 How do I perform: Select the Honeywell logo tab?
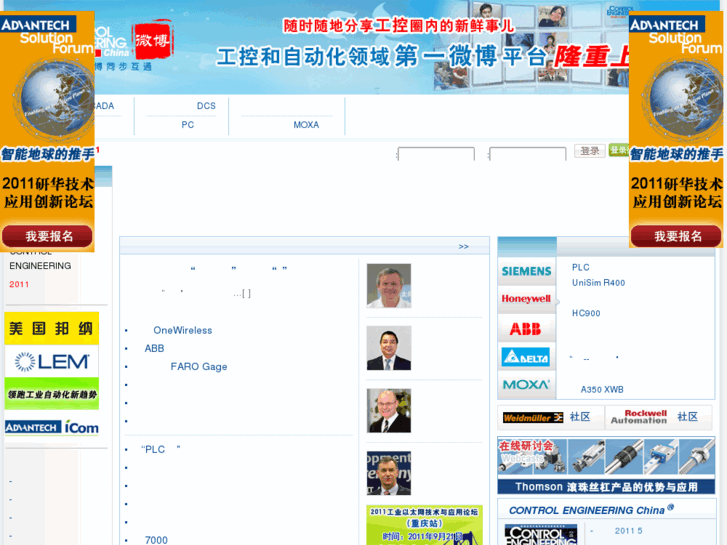pos(526,299)
